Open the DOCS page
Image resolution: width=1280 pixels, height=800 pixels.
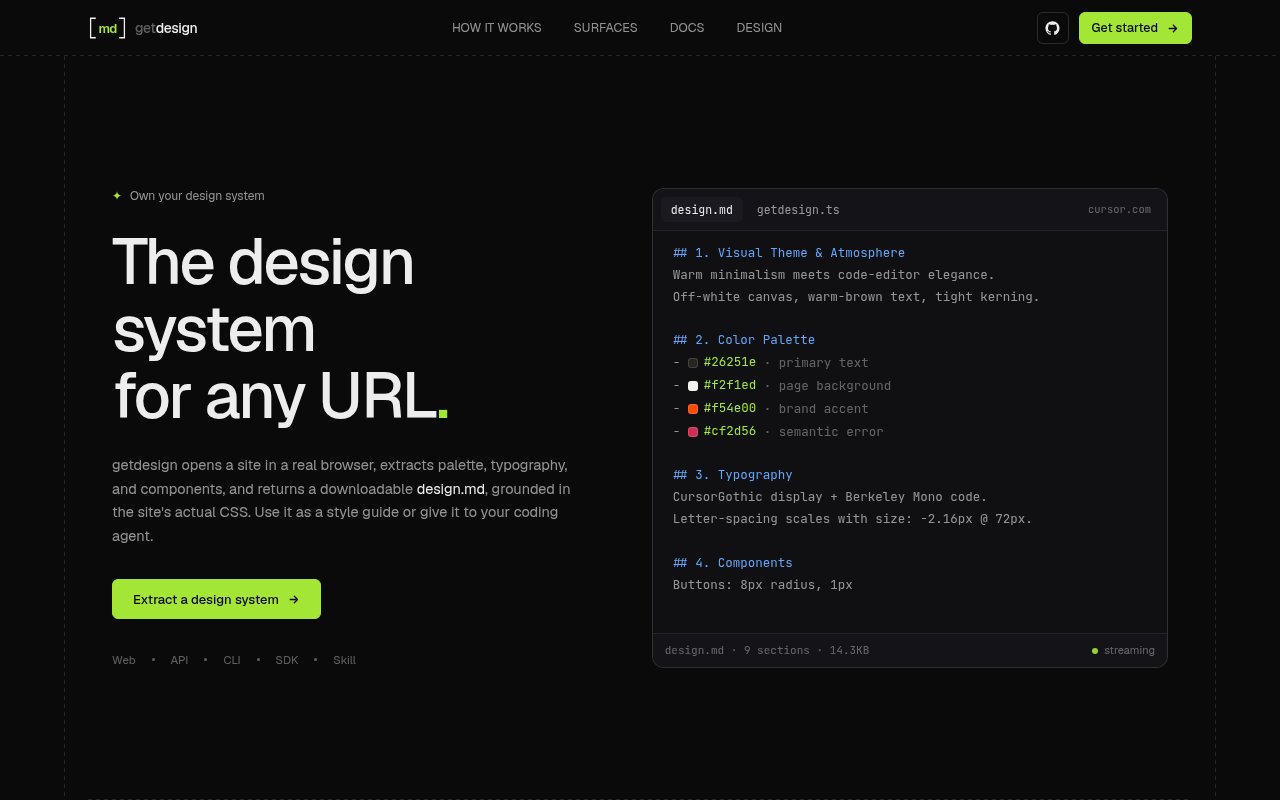687,28
